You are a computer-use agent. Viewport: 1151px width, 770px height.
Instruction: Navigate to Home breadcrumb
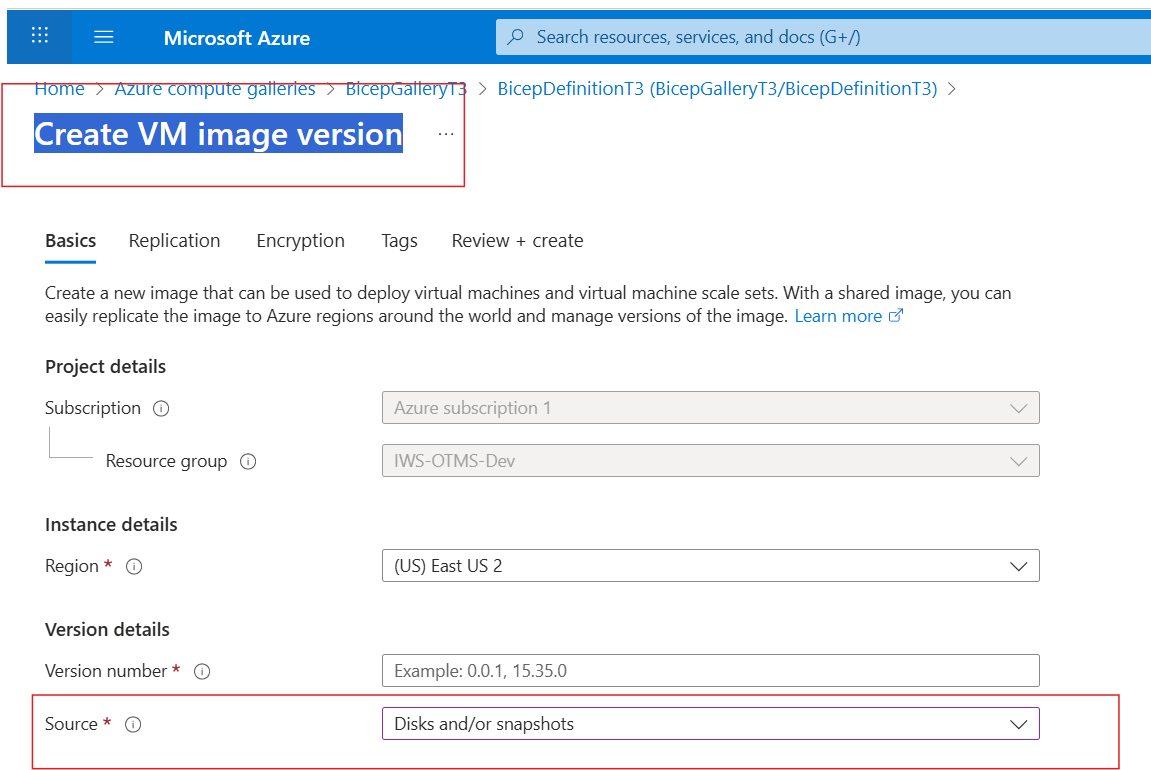pos(59,89)
